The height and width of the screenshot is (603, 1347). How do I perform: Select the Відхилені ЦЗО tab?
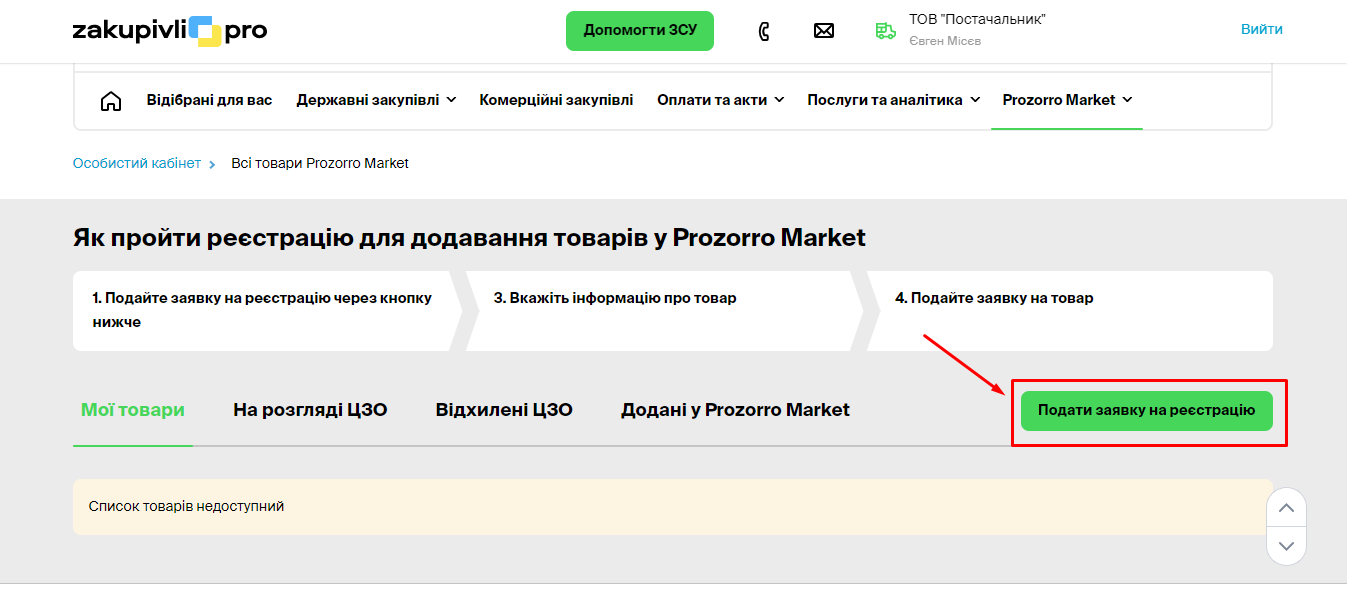pyautogui.click(x=504, y=409)
